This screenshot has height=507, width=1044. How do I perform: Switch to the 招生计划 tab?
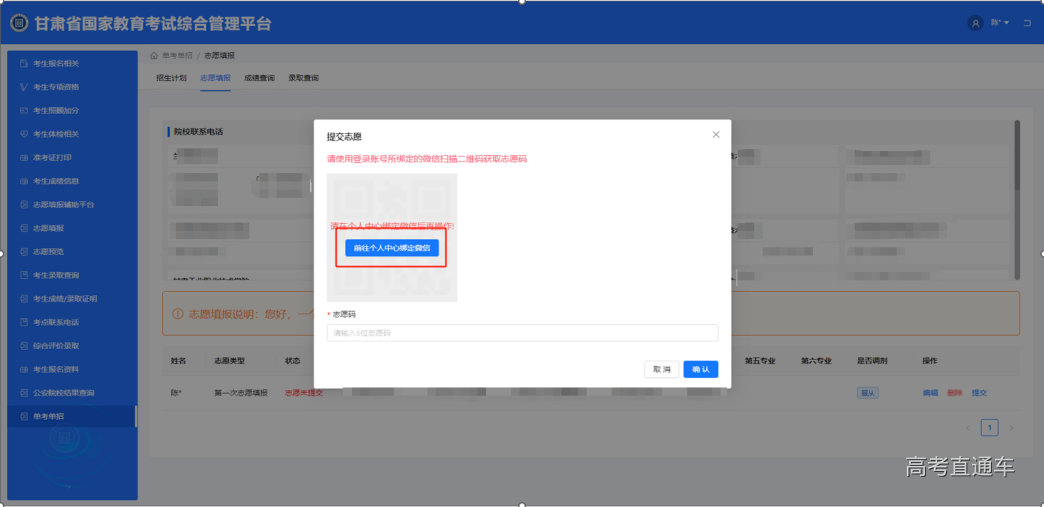[x=171, y=78]
